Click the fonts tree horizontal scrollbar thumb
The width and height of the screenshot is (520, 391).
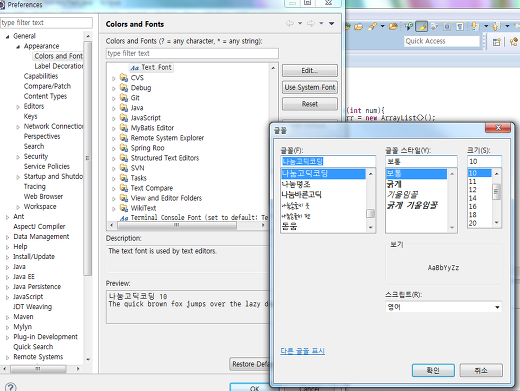click(x=177, y=225)
